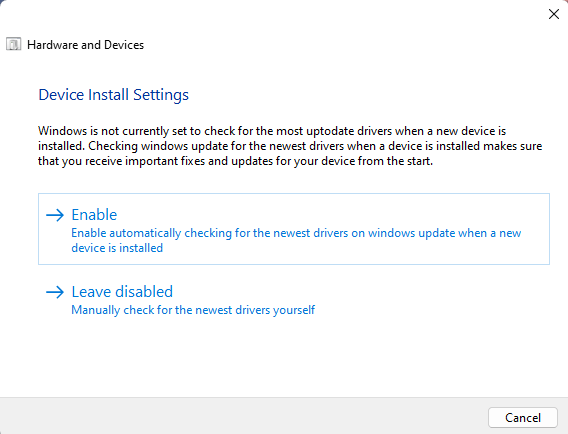The height and width of the screenshot is (434, 568).
Task: Click the arrow icon beside Enable
Action: [x=55, y=215]
